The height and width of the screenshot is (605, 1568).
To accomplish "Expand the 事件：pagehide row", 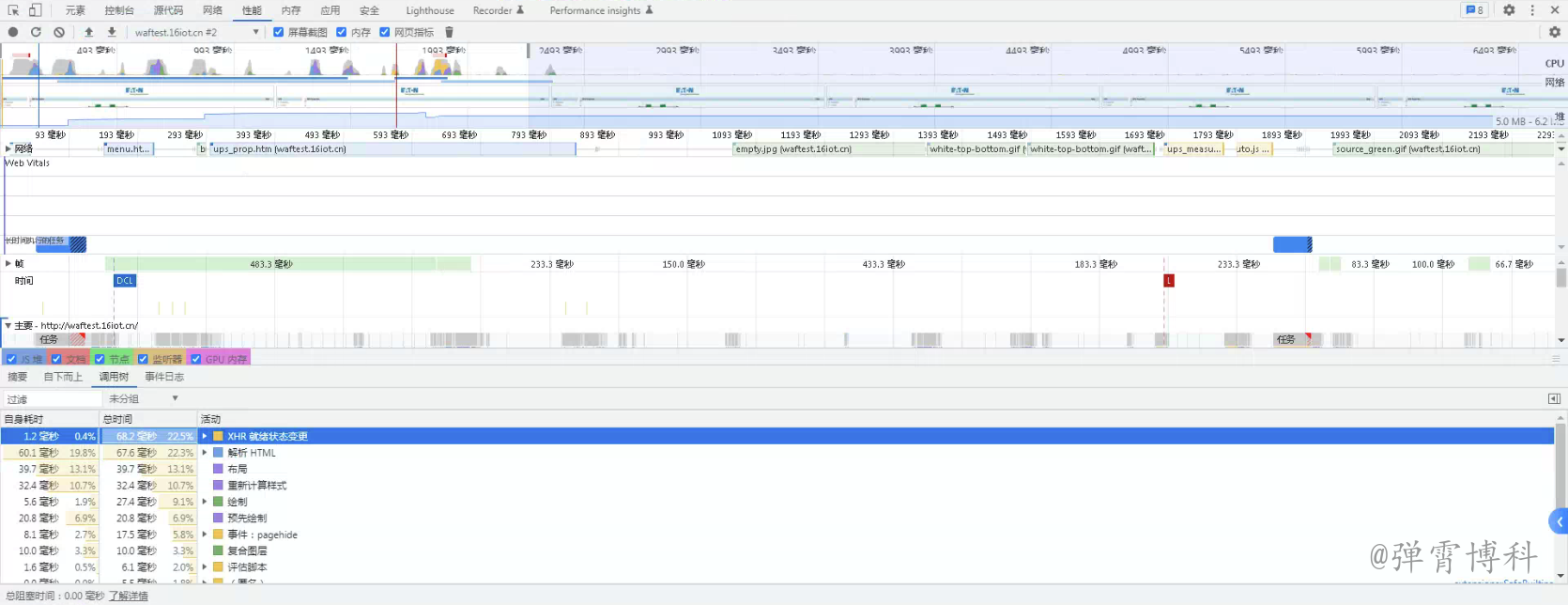I will [205, 535].
